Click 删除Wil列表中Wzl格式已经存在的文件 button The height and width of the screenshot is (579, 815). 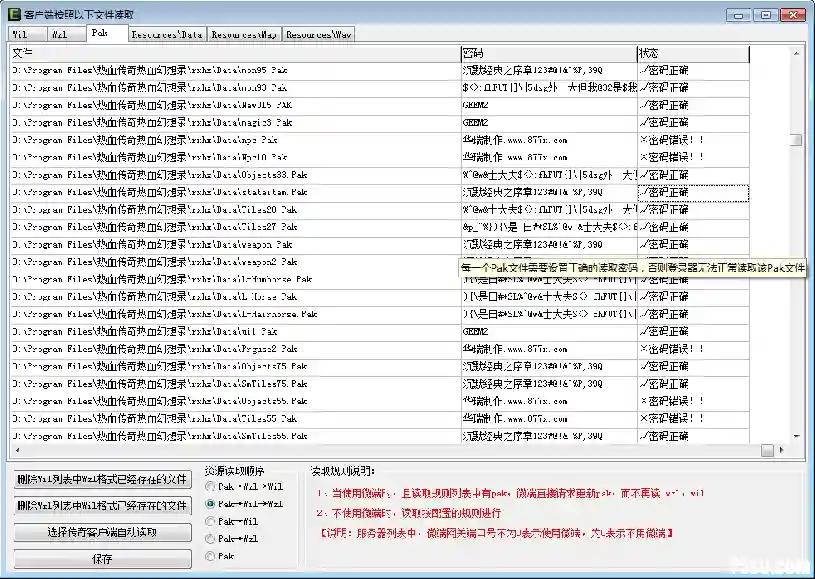102,479
